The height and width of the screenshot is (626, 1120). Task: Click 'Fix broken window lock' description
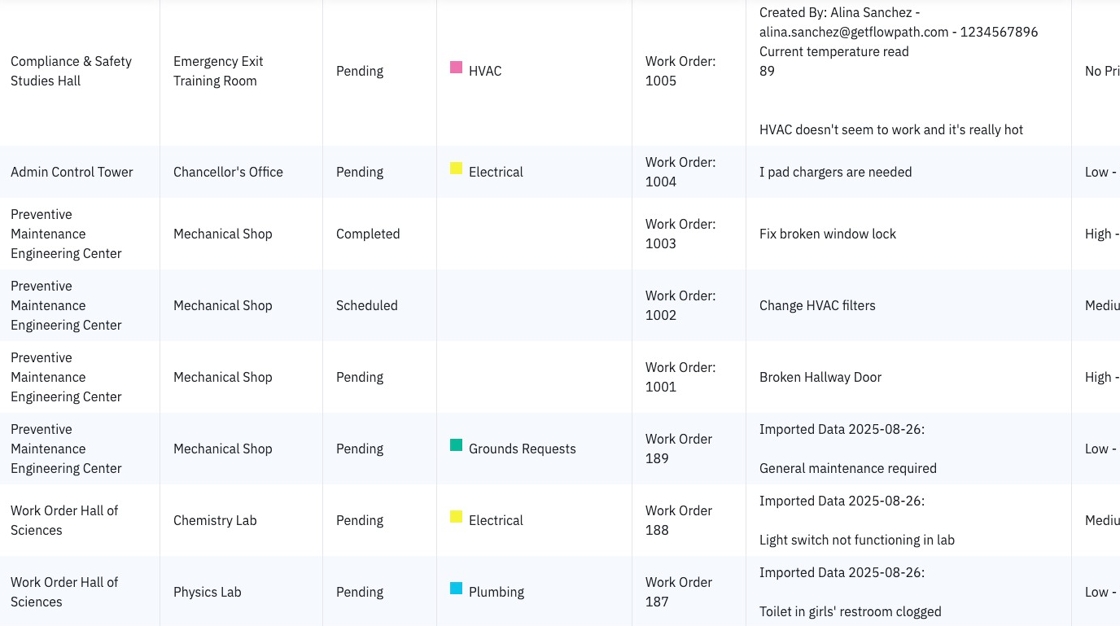(x=827, y=234)
